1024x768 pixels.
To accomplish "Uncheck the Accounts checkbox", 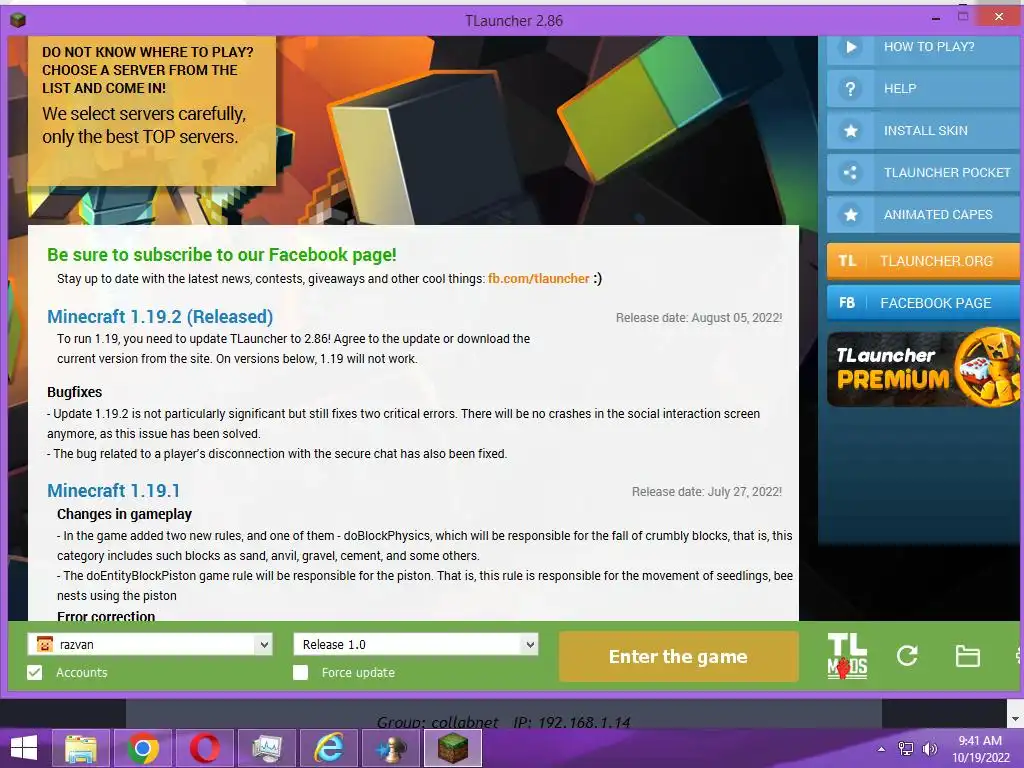I will (35, 673).
